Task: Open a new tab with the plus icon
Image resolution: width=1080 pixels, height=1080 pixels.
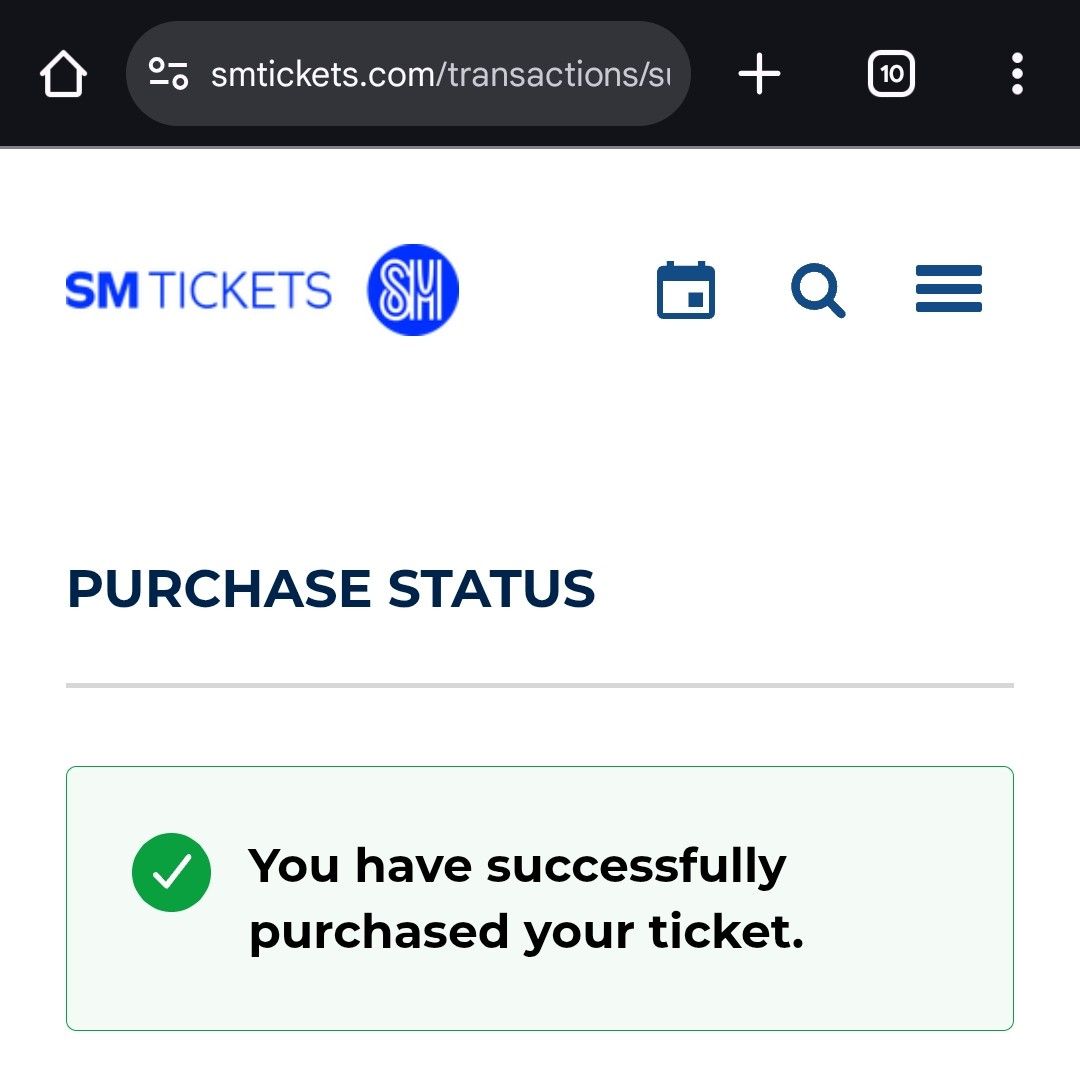Action: [x=759, y=74]
